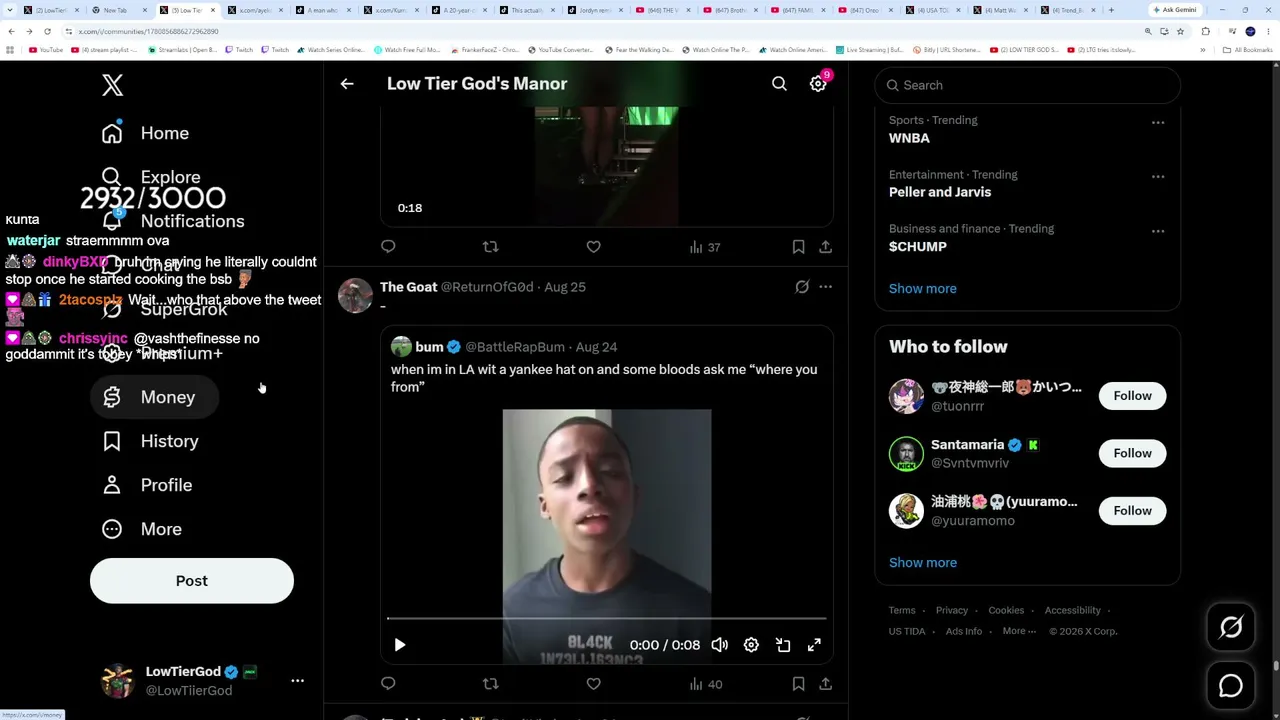Play the quoted video

[x=400, y=645]
